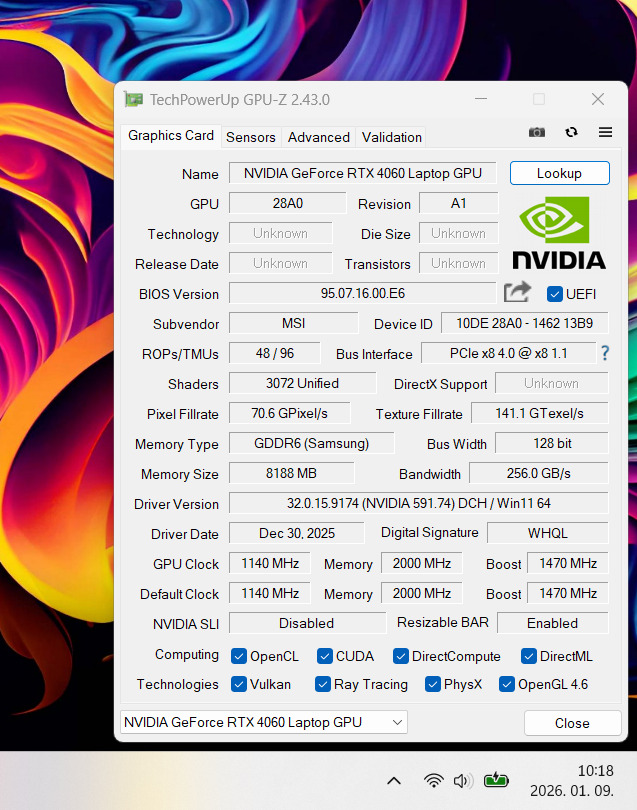Click the Die Size Unknown field
The height and width of the screenshot is (810, 637).
pyautogui.click(x=459, y=233)
